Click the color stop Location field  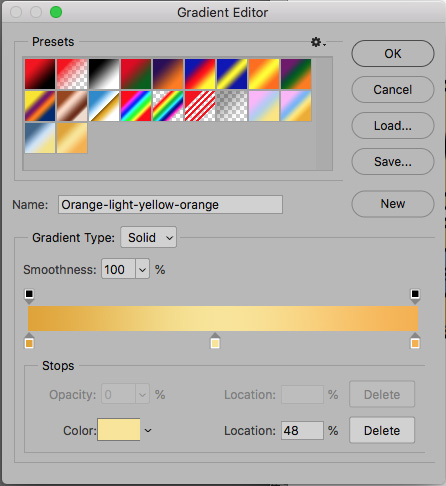point(302,430)
